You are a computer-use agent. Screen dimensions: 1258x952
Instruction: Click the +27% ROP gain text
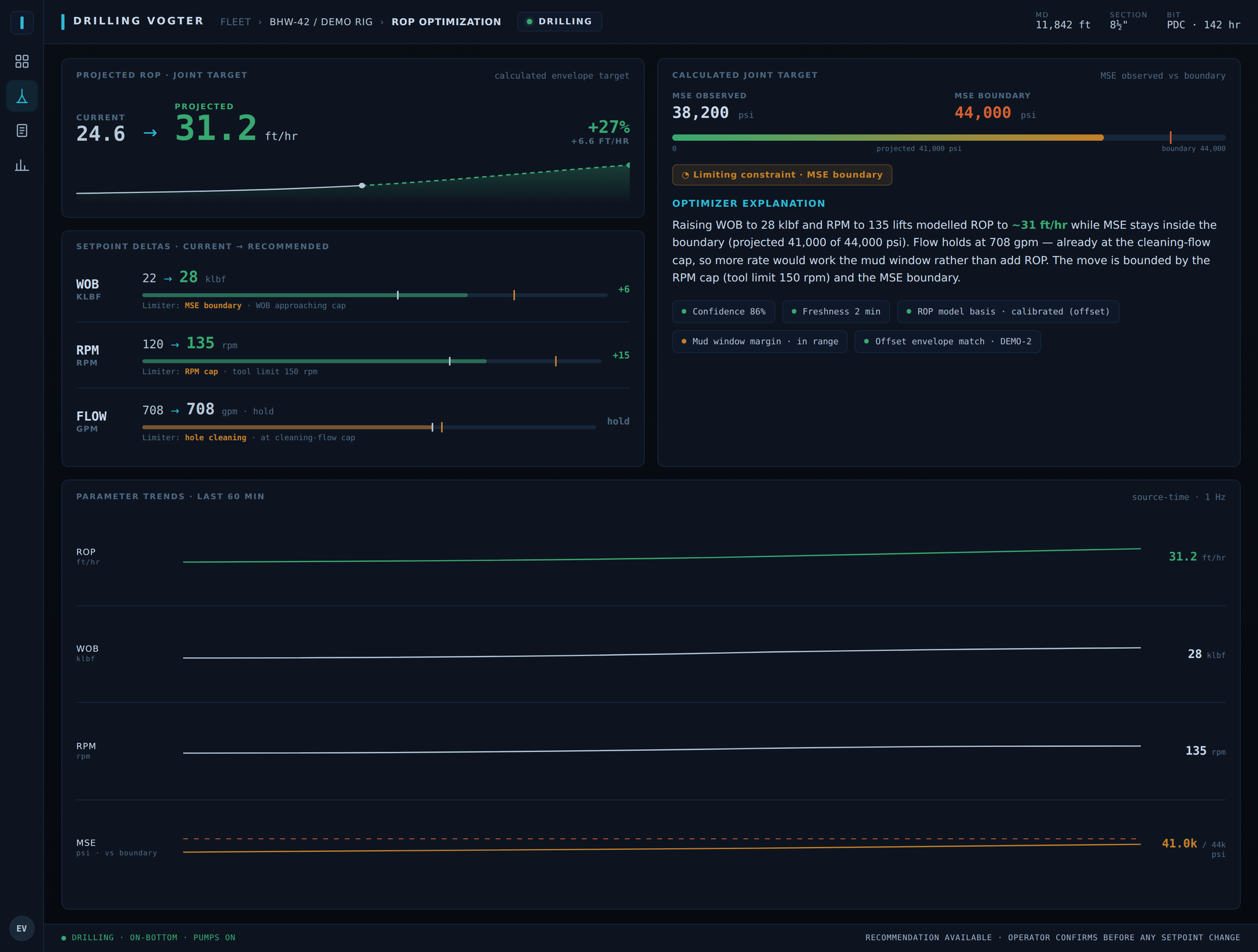click(608, 127)
